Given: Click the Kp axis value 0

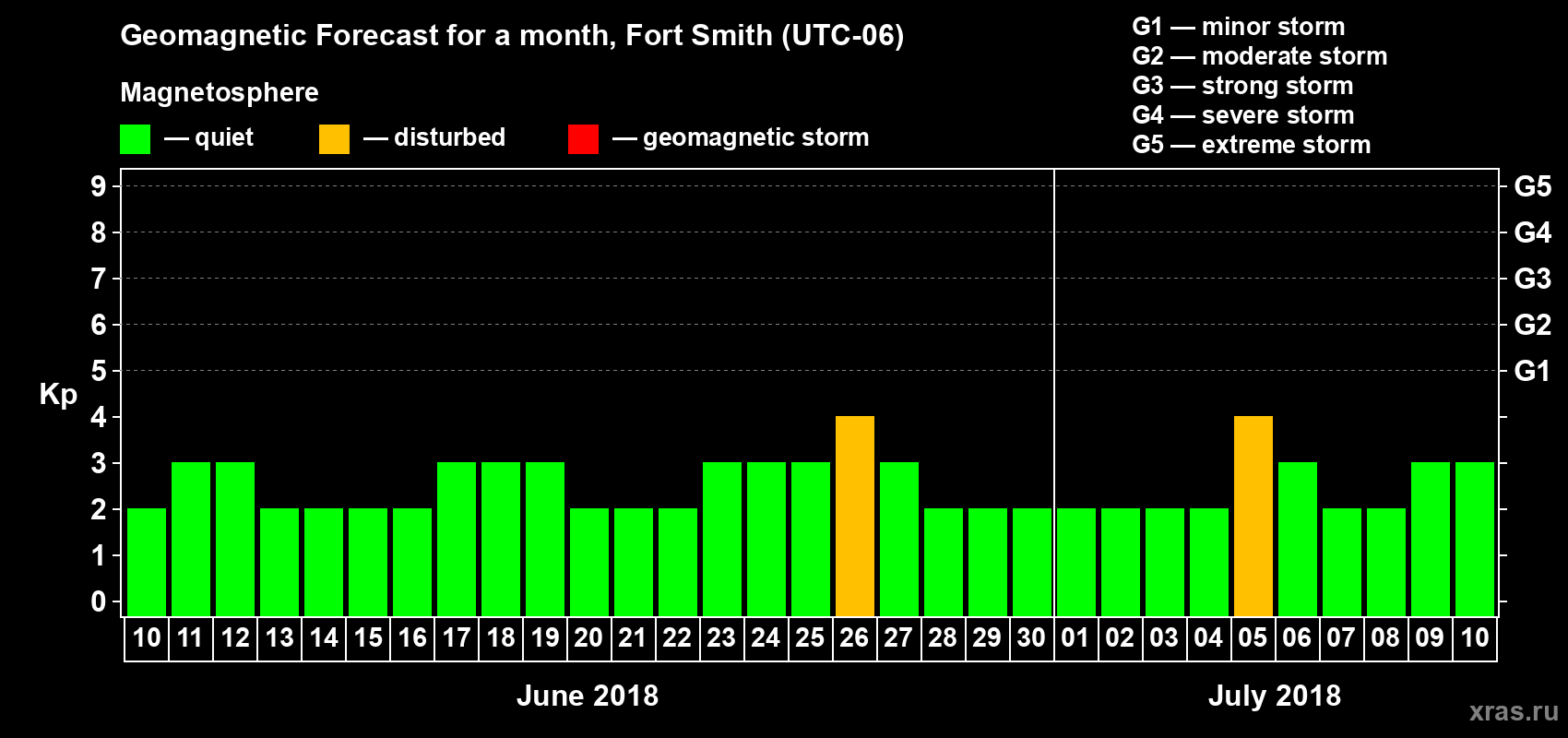Looking at the screenshot, I should (x=99, y=601).
